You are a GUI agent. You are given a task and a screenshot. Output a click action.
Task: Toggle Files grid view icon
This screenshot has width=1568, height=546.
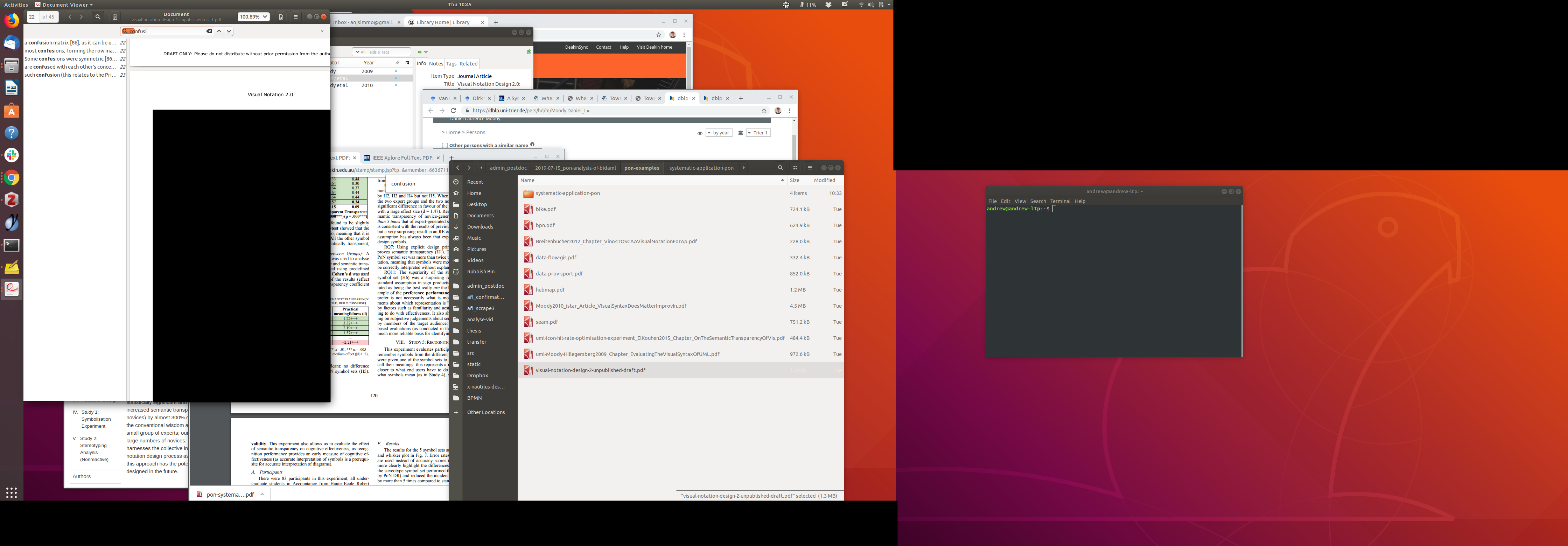tap(795, 168)
